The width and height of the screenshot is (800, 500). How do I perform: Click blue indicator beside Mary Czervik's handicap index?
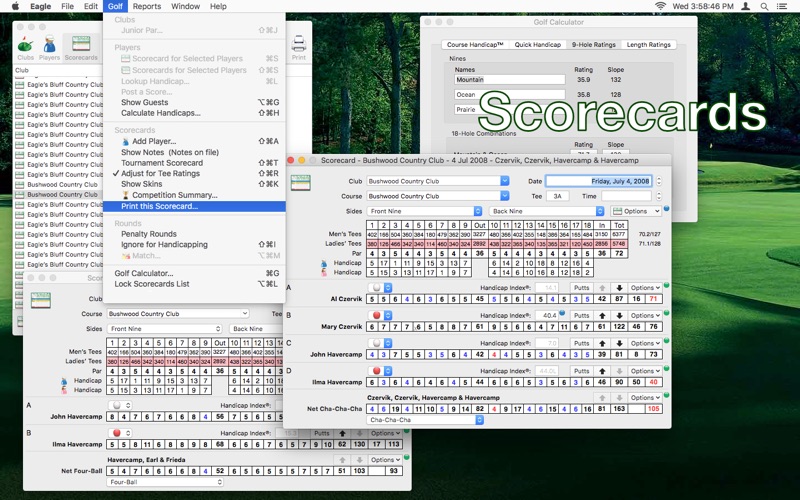pos(564,313)
